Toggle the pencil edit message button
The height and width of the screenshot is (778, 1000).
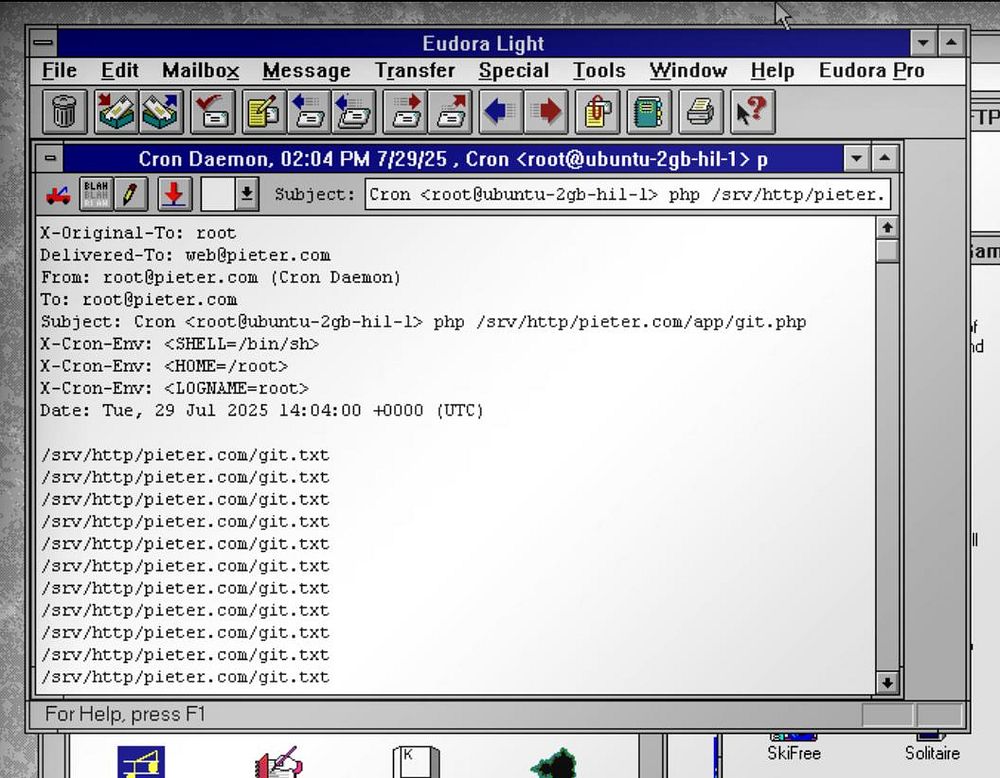coord(131,194)
